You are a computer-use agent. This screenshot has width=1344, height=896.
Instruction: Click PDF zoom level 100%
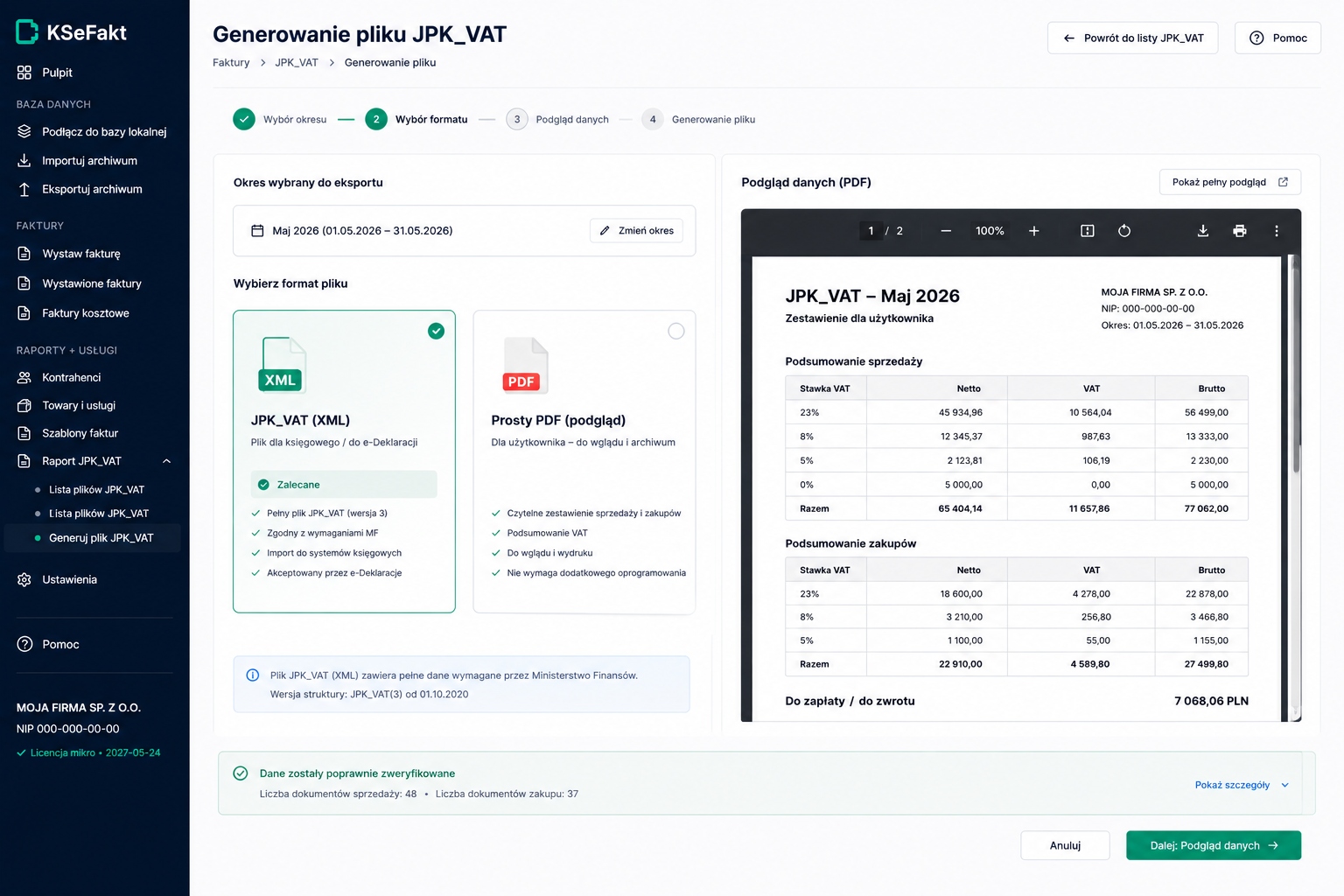pyautogui.click(x=990, y=231)
